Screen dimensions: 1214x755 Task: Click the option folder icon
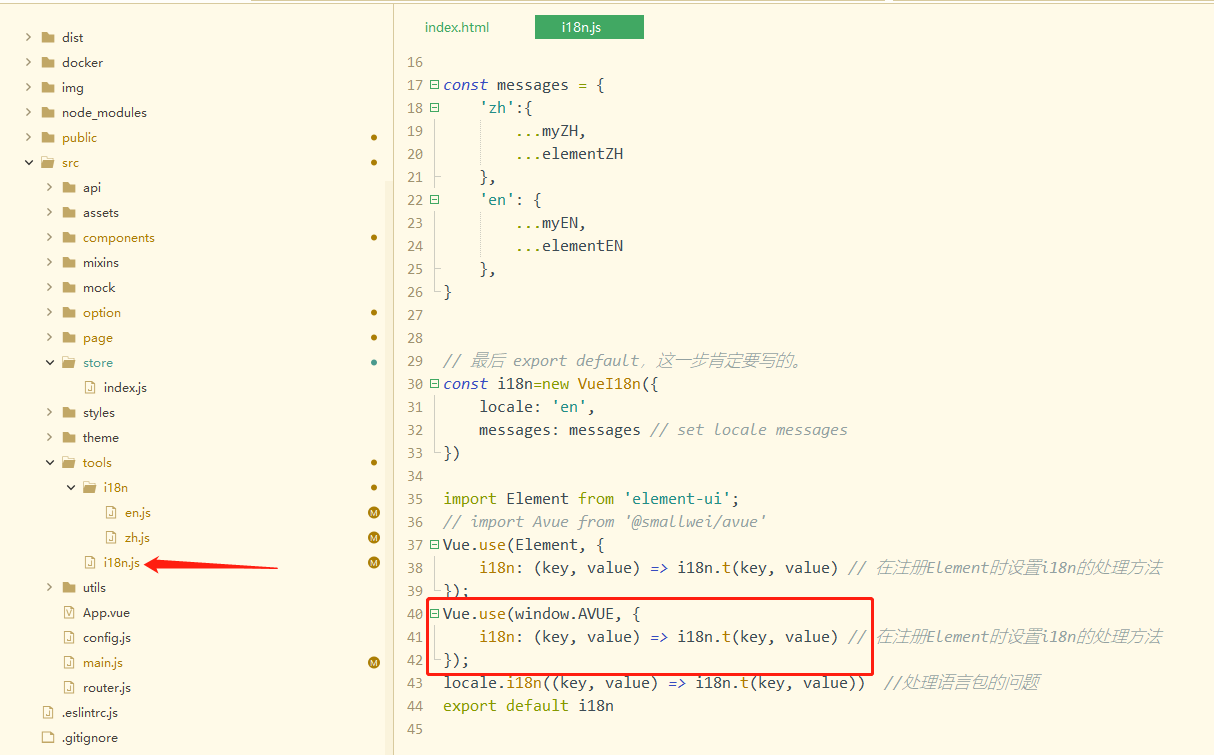click(x=69, y=312)
